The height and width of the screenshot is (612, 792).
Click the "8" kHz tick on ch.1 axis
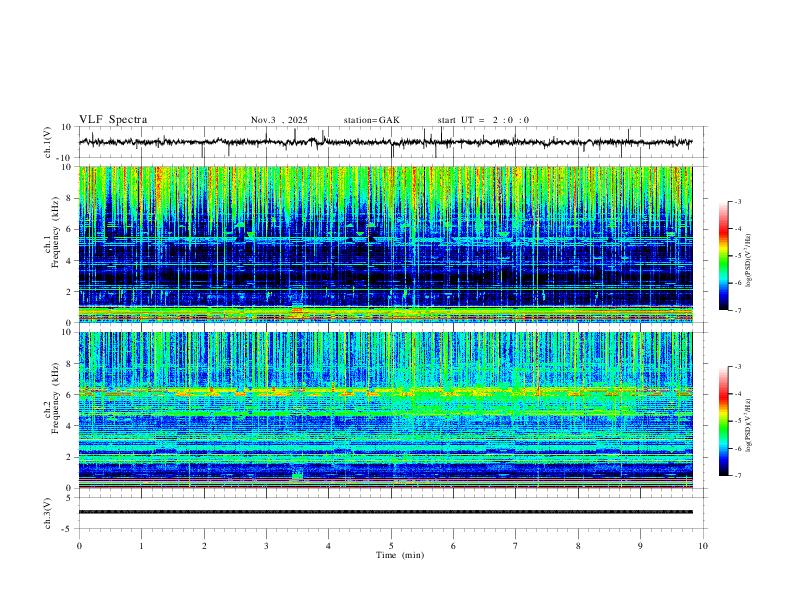tap(70, 198)
